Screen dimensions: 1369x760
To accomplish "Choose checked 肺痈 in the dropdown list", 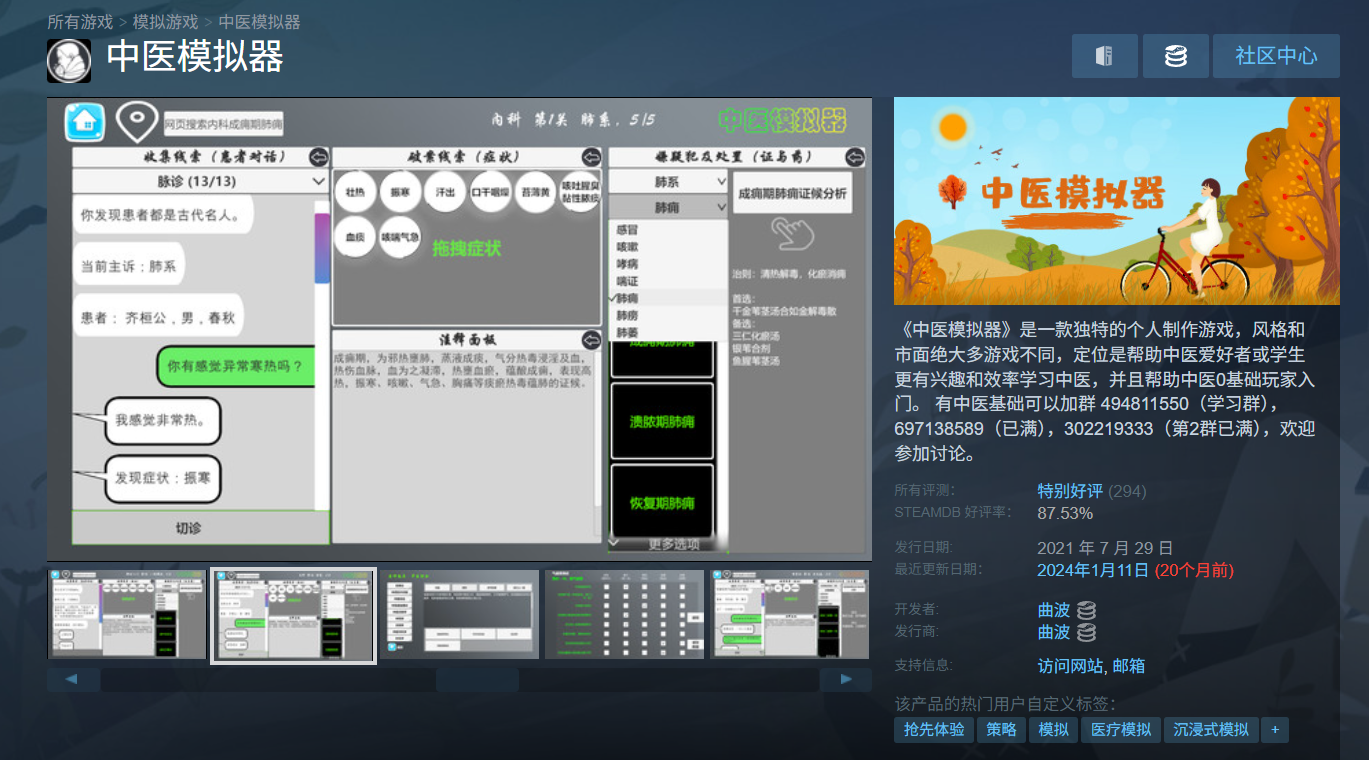I will click(x=668, y=298).
